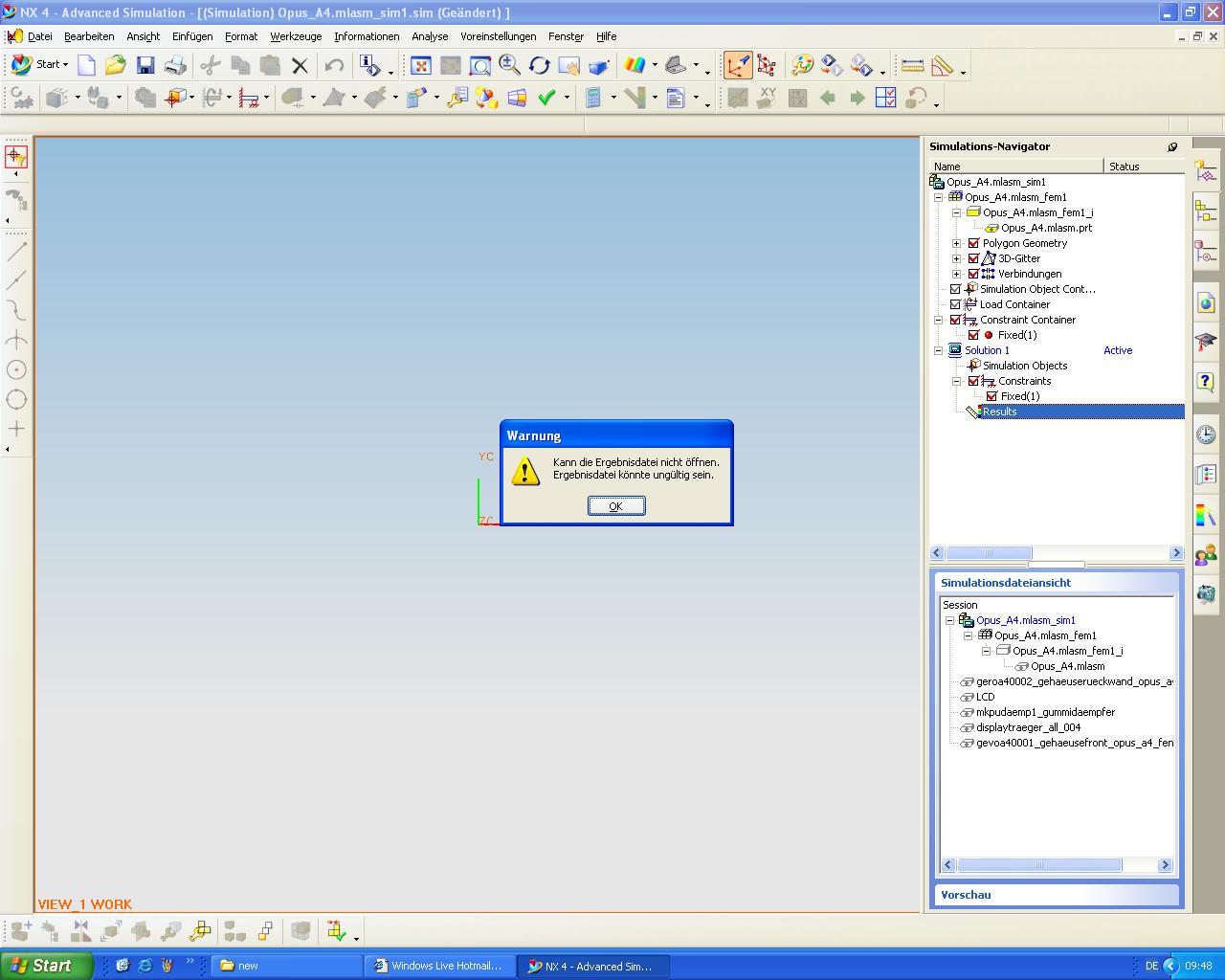Open the Datei menu
The height and width of the screenshot is (980, 1225).
[40, 36]
